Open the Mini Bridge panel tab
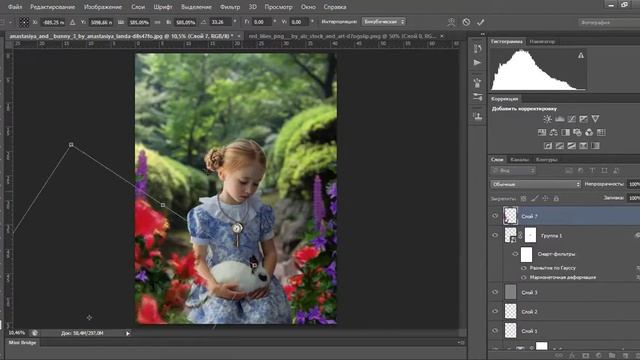The width and height of the screenshot is (640, 360). [22, 343]
